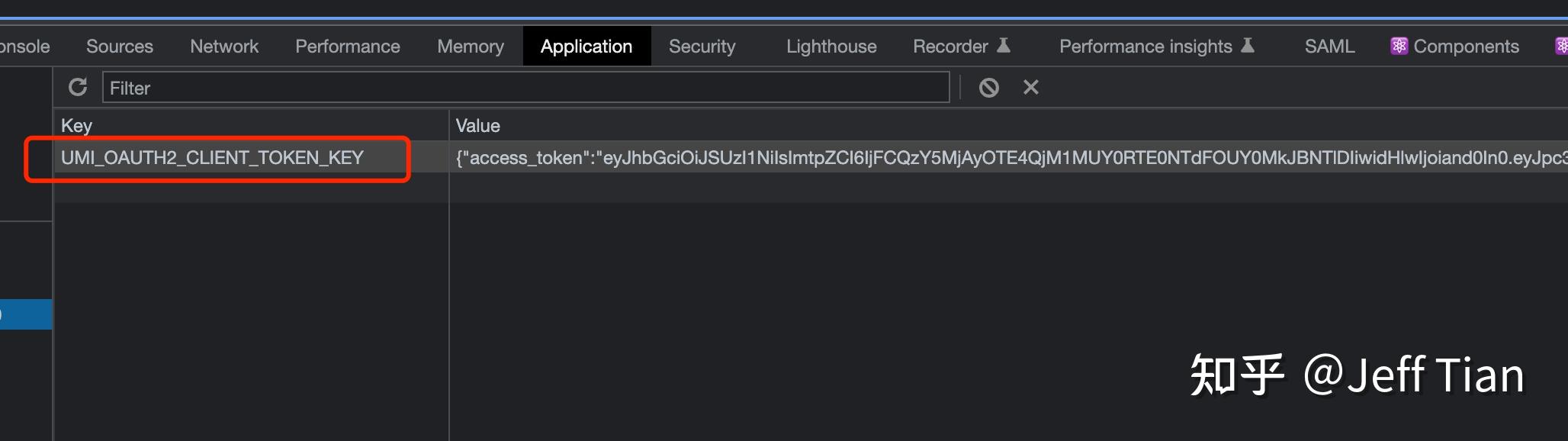Switch to the Sources tab
Viewport: 1568px width, 441px height.
point(120,47)
